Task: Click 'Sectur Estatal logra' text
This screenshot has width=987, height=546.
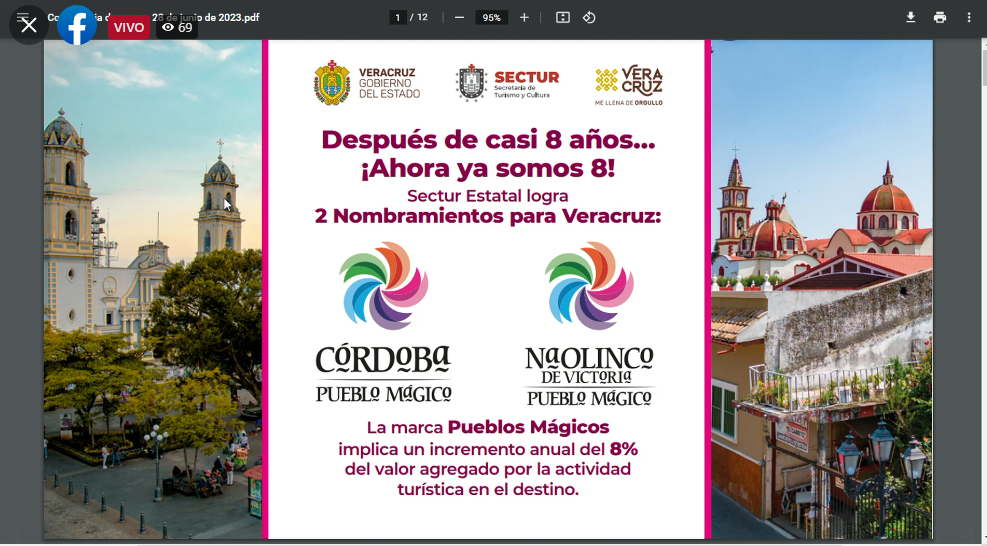Action: [x=488, y=196]
